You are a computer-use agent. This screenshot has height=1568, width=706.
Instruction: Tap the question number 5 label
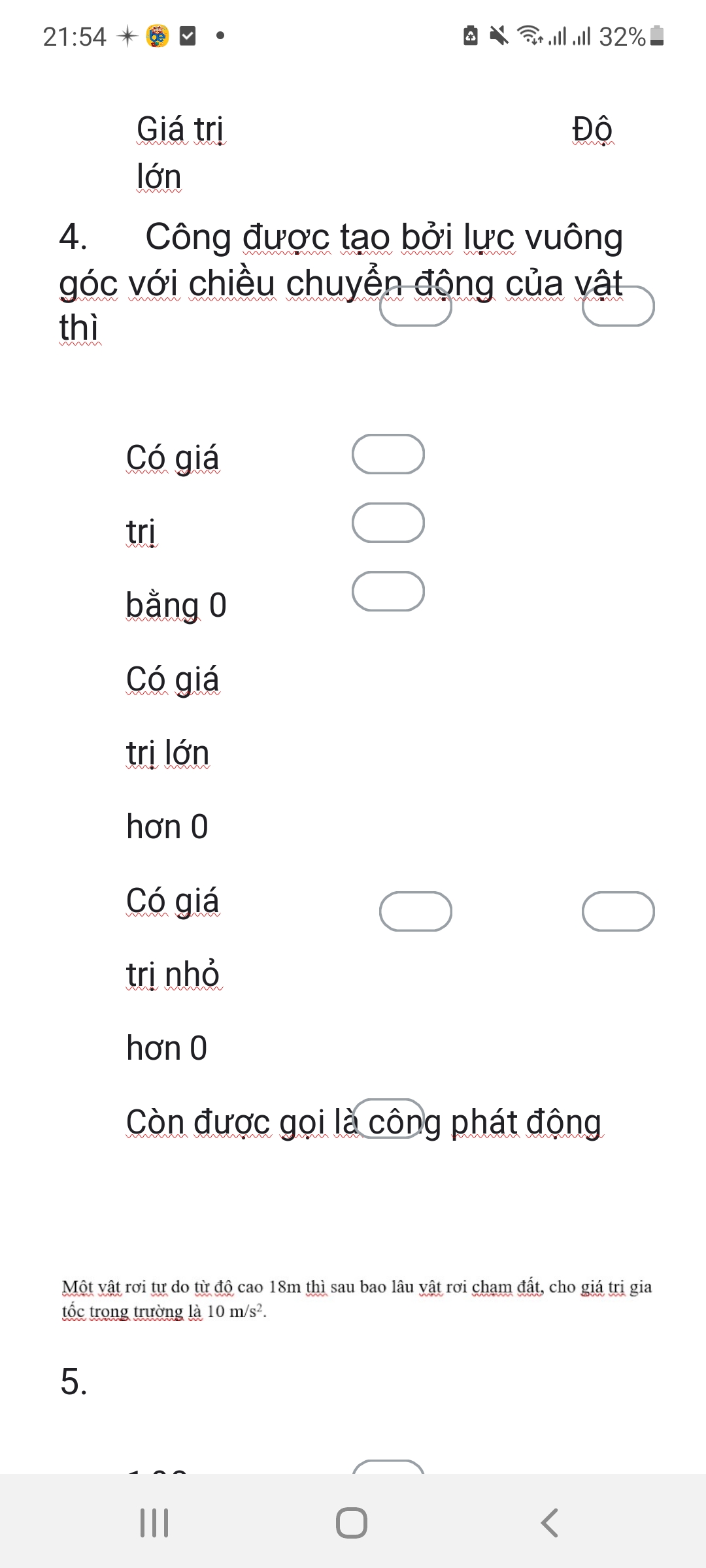(74, 1381)
